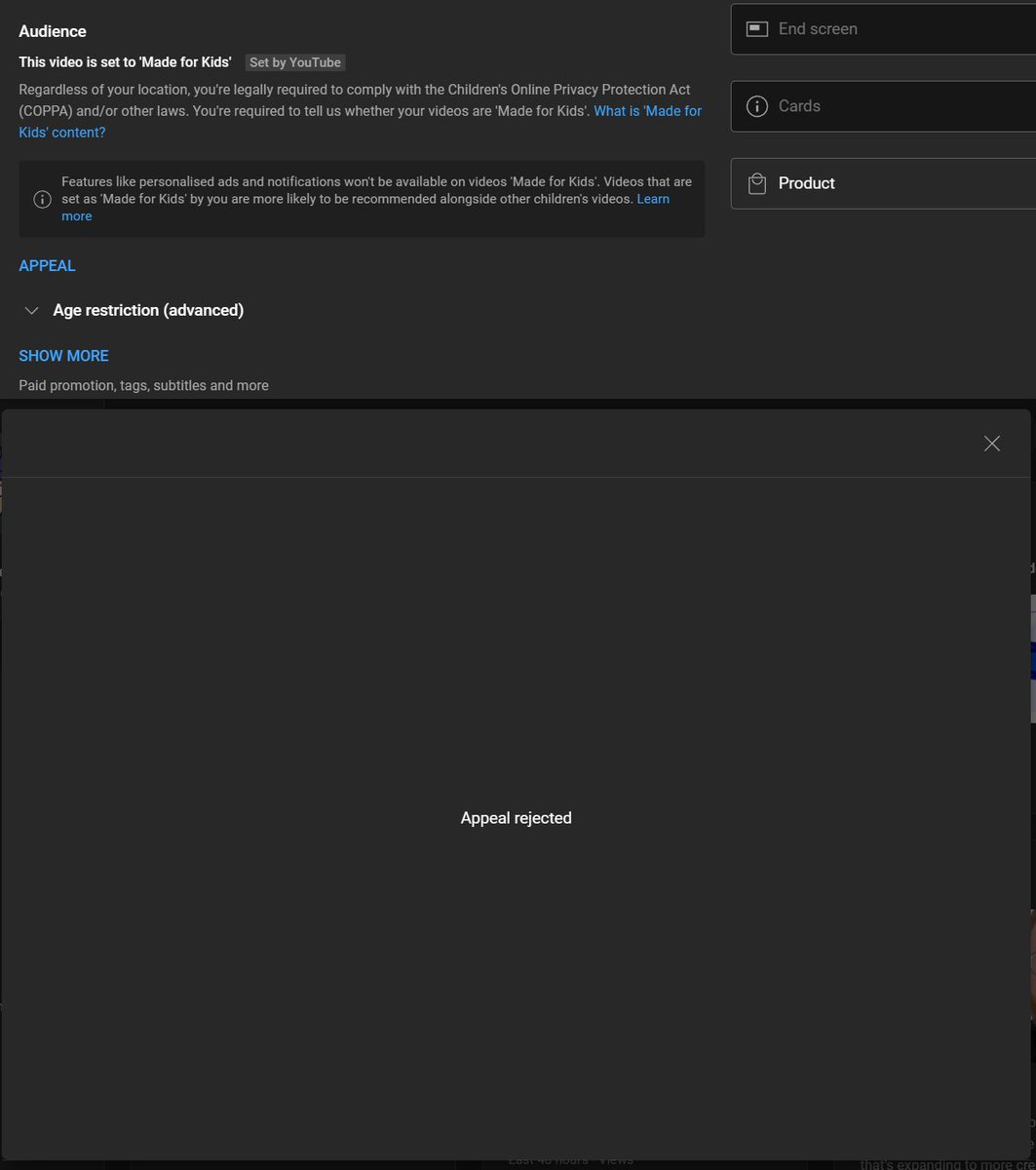Click the info icon in notice box
1036x1170 pixels.
pos(42,199)
